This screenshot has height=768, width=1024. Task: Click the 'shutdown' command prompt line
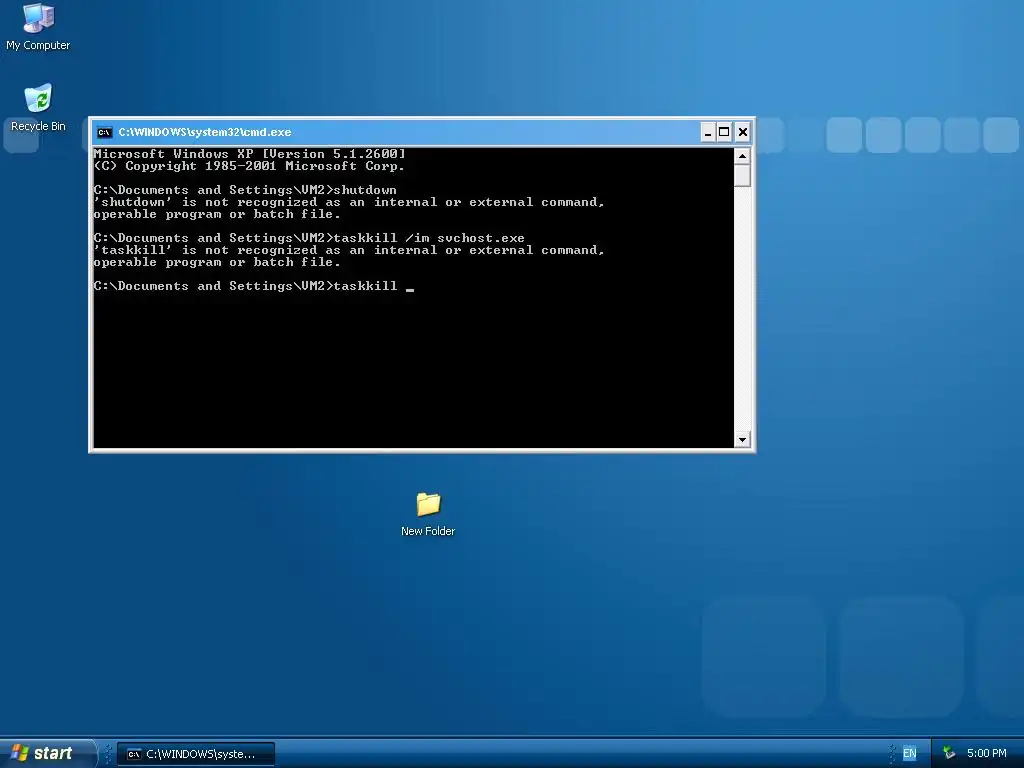(245, 190)
